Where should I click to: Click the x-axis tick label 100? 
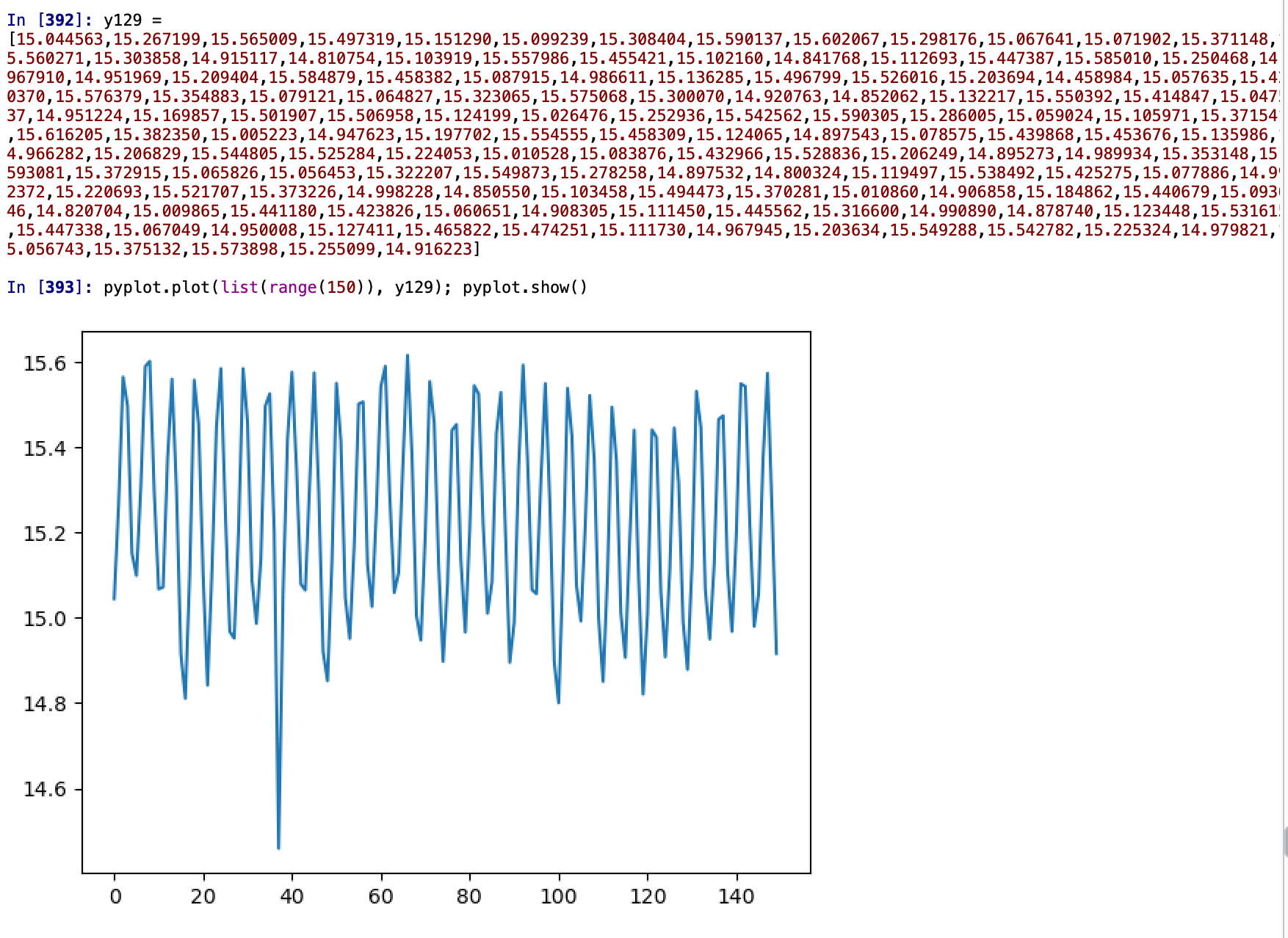coord(558,896)
